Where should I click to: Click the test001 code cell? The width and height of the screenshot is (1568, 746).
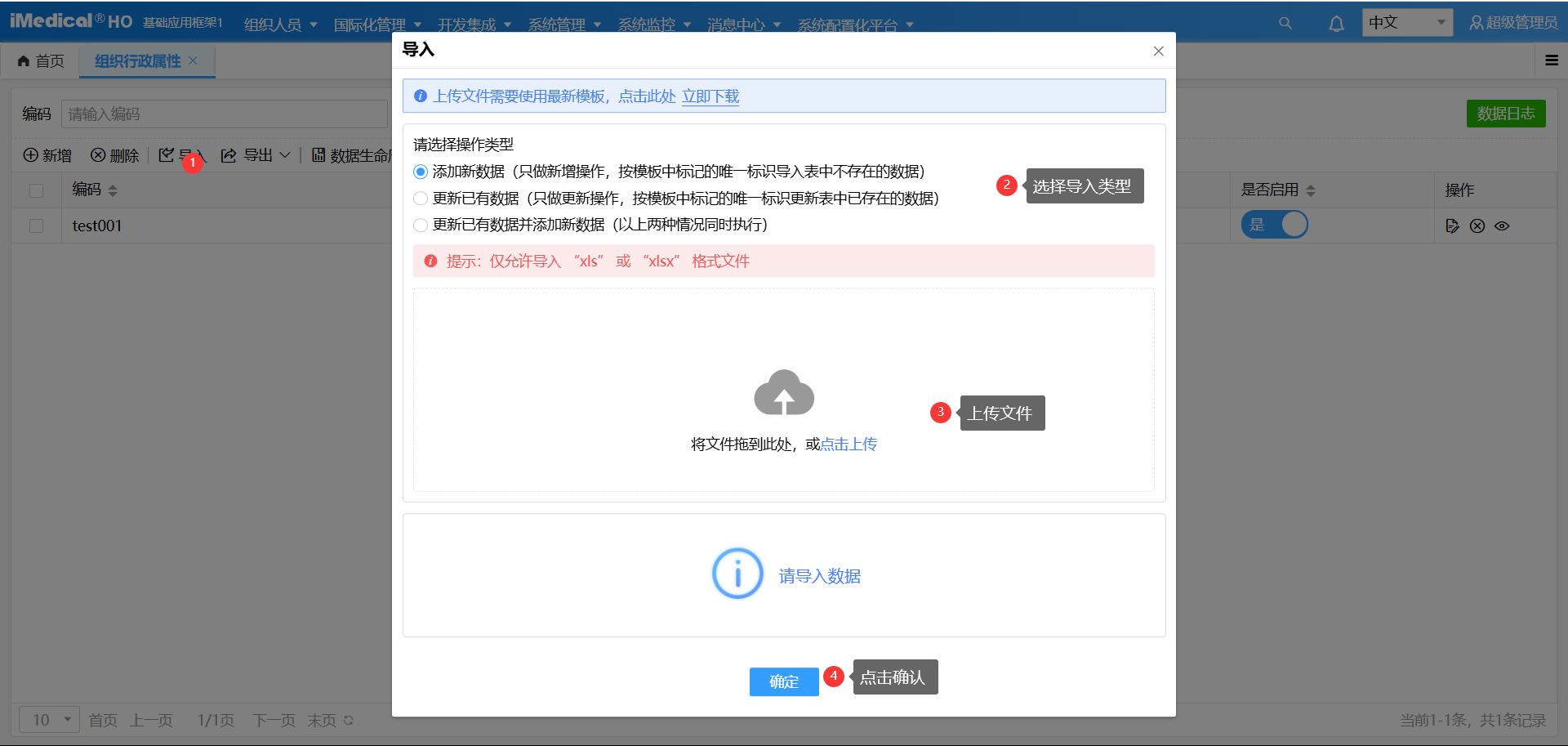(x=97, y=226)
